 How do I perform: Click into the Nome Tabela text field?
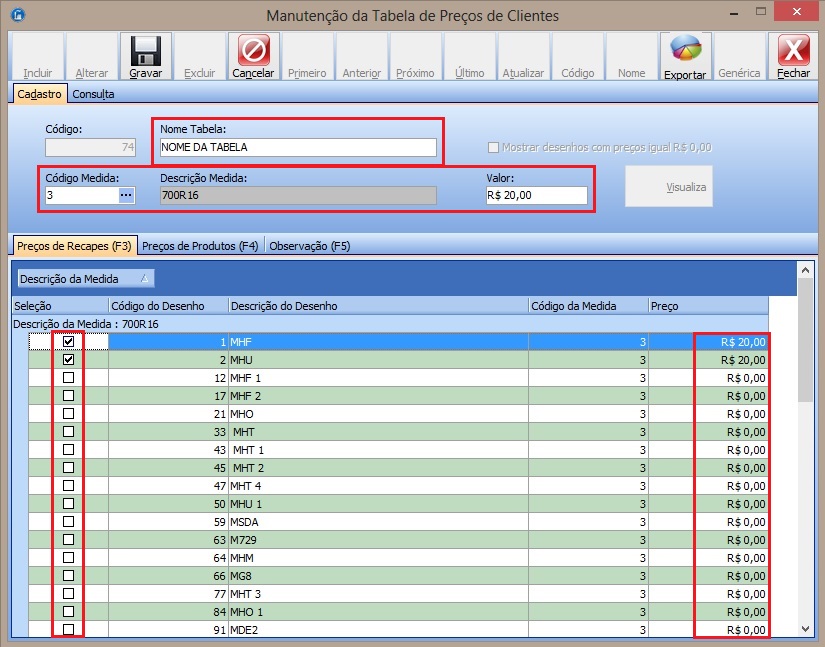[x=298, y=147]
